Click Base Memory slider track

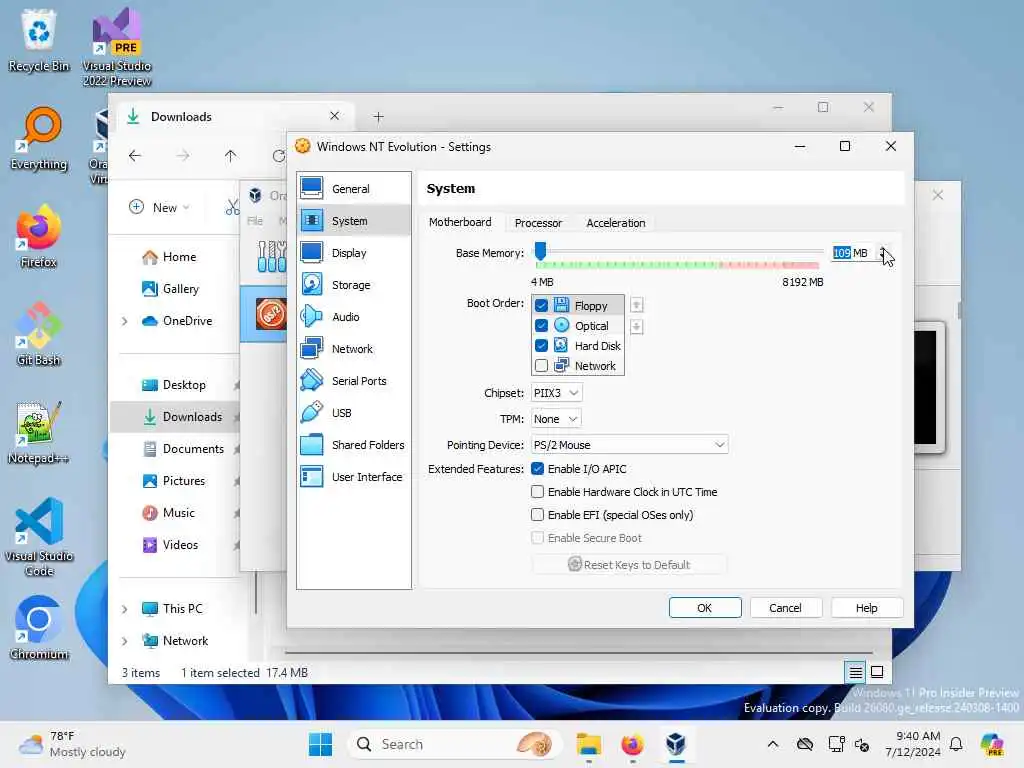(679, 251)
